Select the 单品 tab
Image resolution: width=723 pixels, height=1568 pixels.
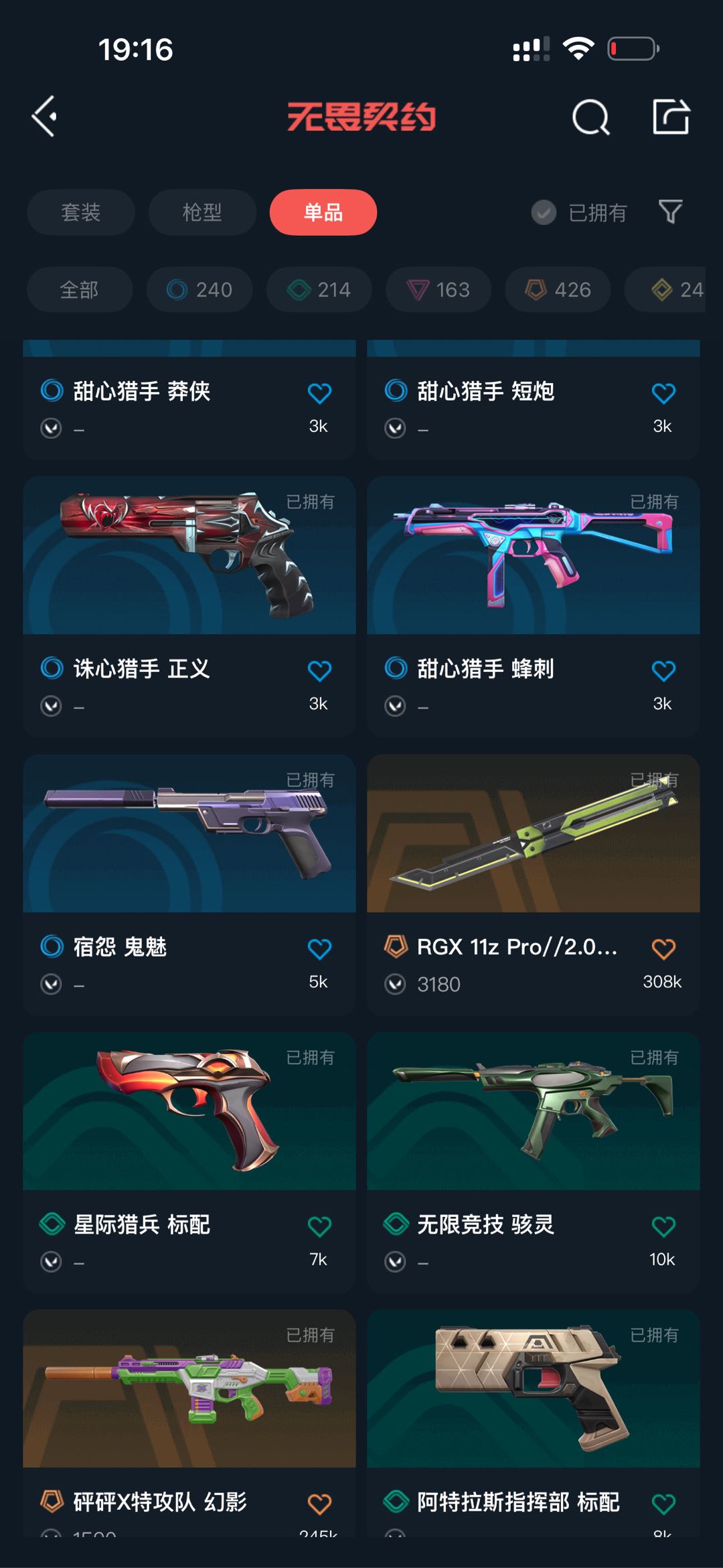pos(323,212)
